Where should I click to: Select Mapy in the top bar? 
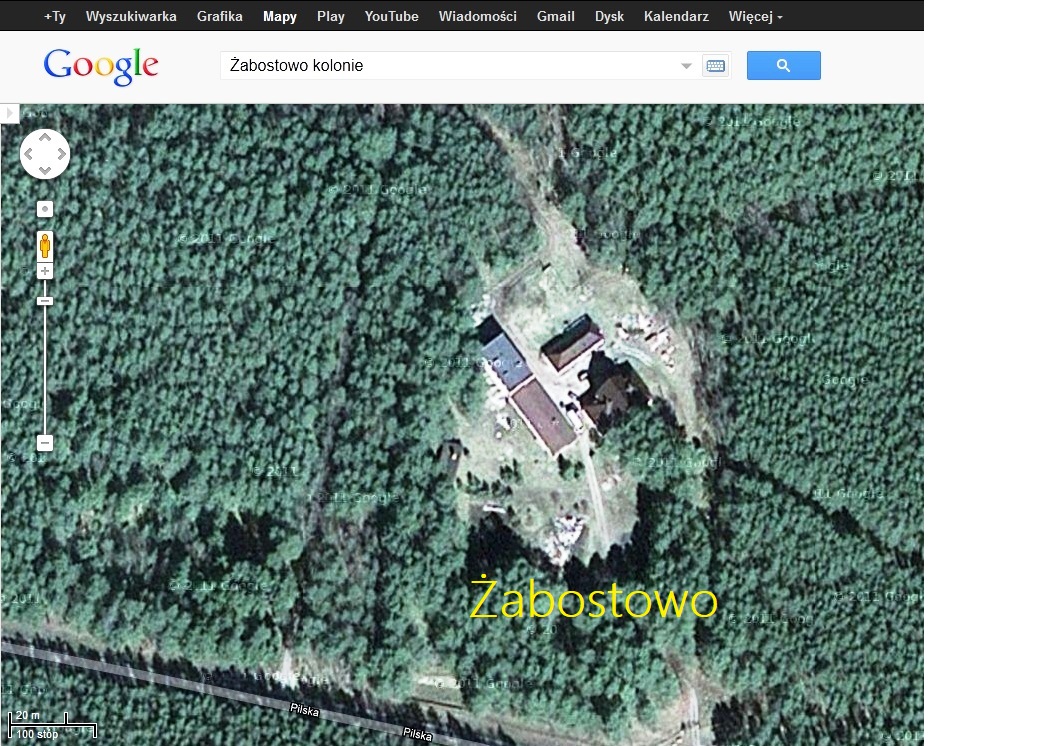280,16
